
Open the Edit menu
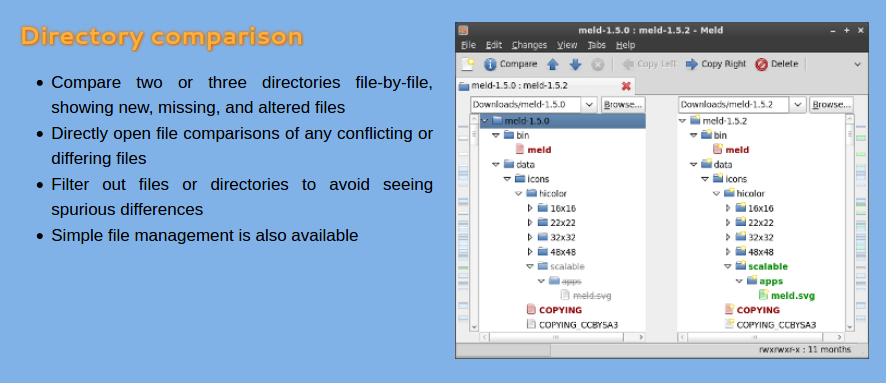click(x=494, y=45)
